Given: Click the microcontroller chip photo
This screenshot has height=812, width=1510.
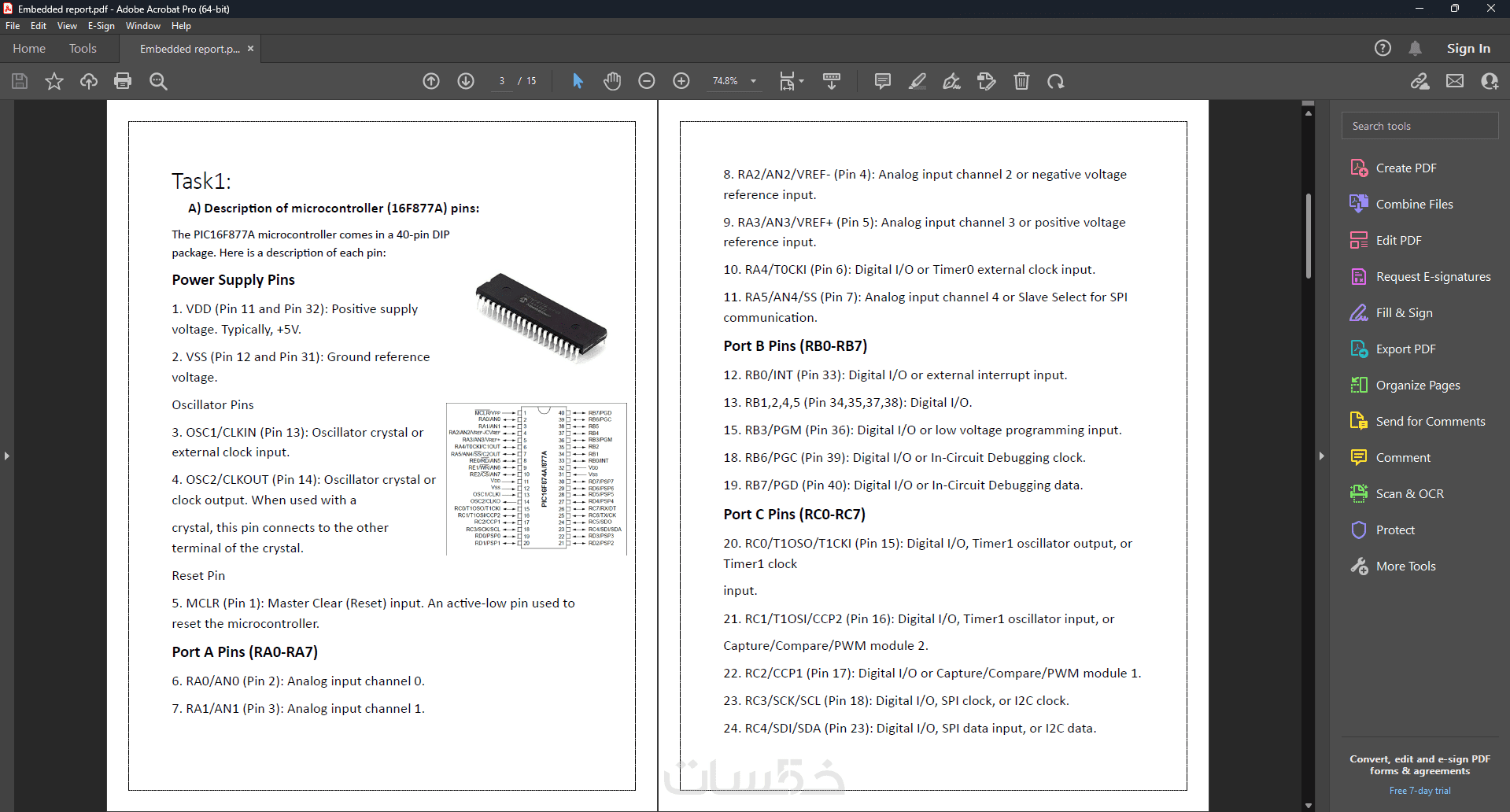Looking at the screenshot, I should 541,317.
